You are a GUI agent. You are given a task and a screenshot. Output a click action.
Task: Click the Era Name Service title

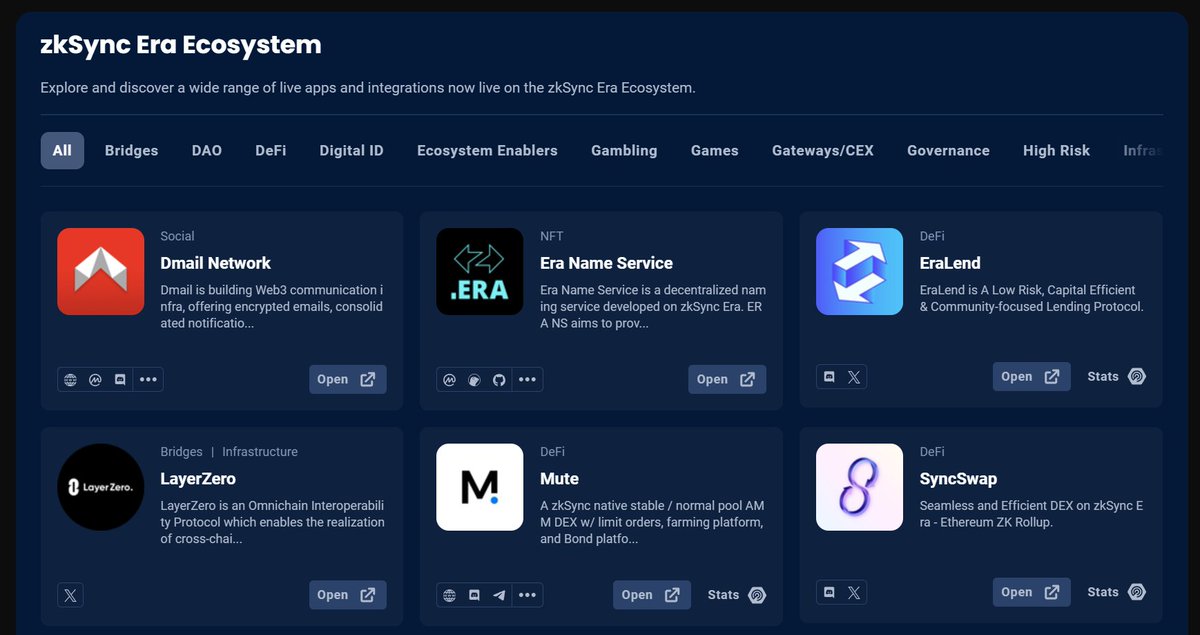click(x=606, y=263)
